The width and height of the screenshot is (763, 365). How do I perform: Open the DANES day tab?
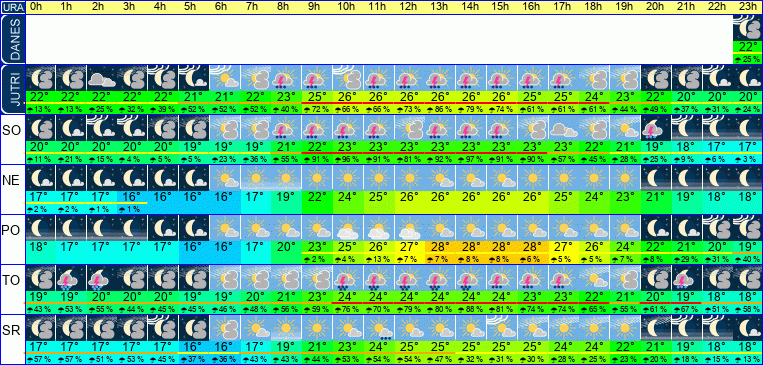[x=12, y=40]
